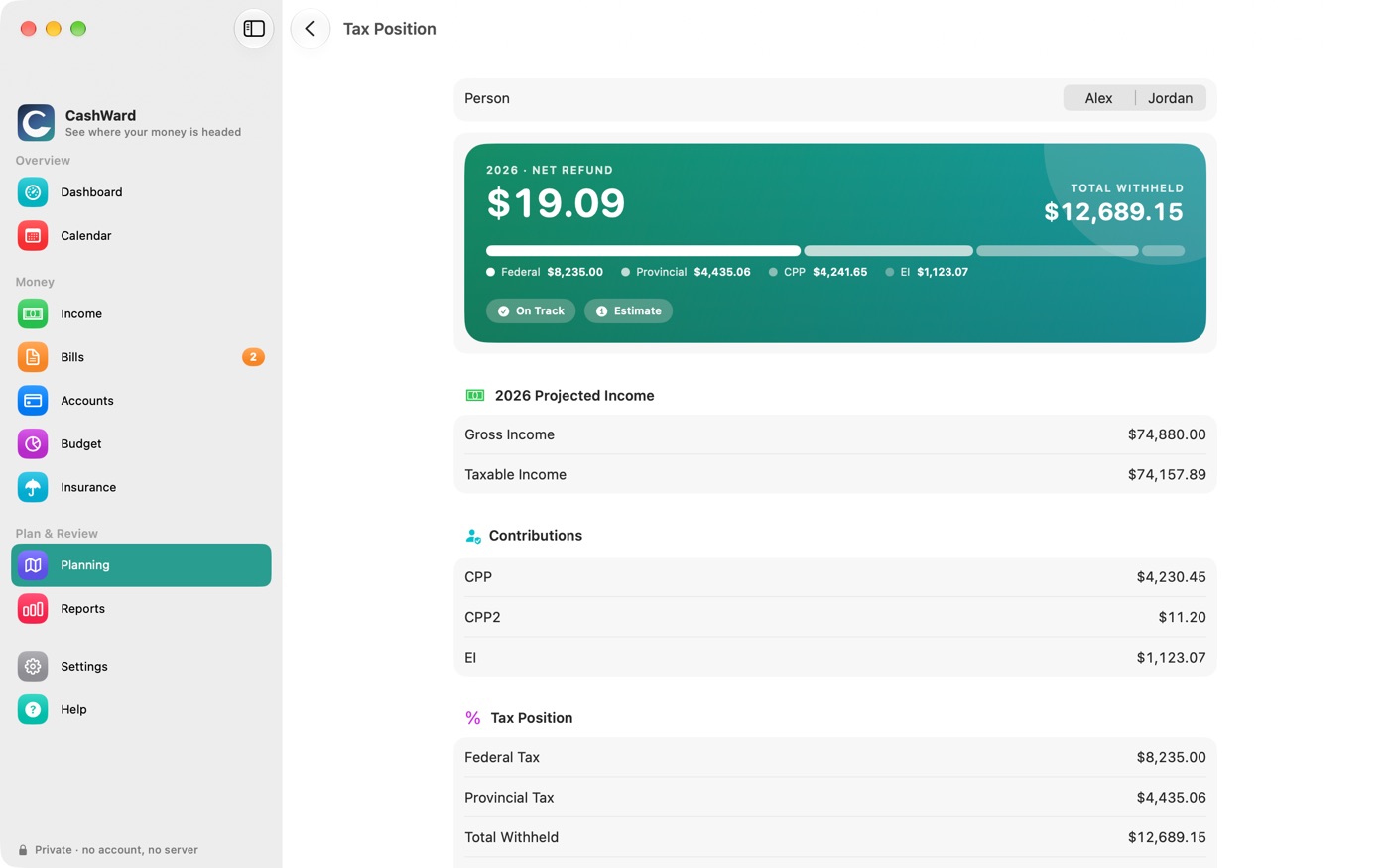Toggle the sidebar visibility icon

[x=254, y=29]
